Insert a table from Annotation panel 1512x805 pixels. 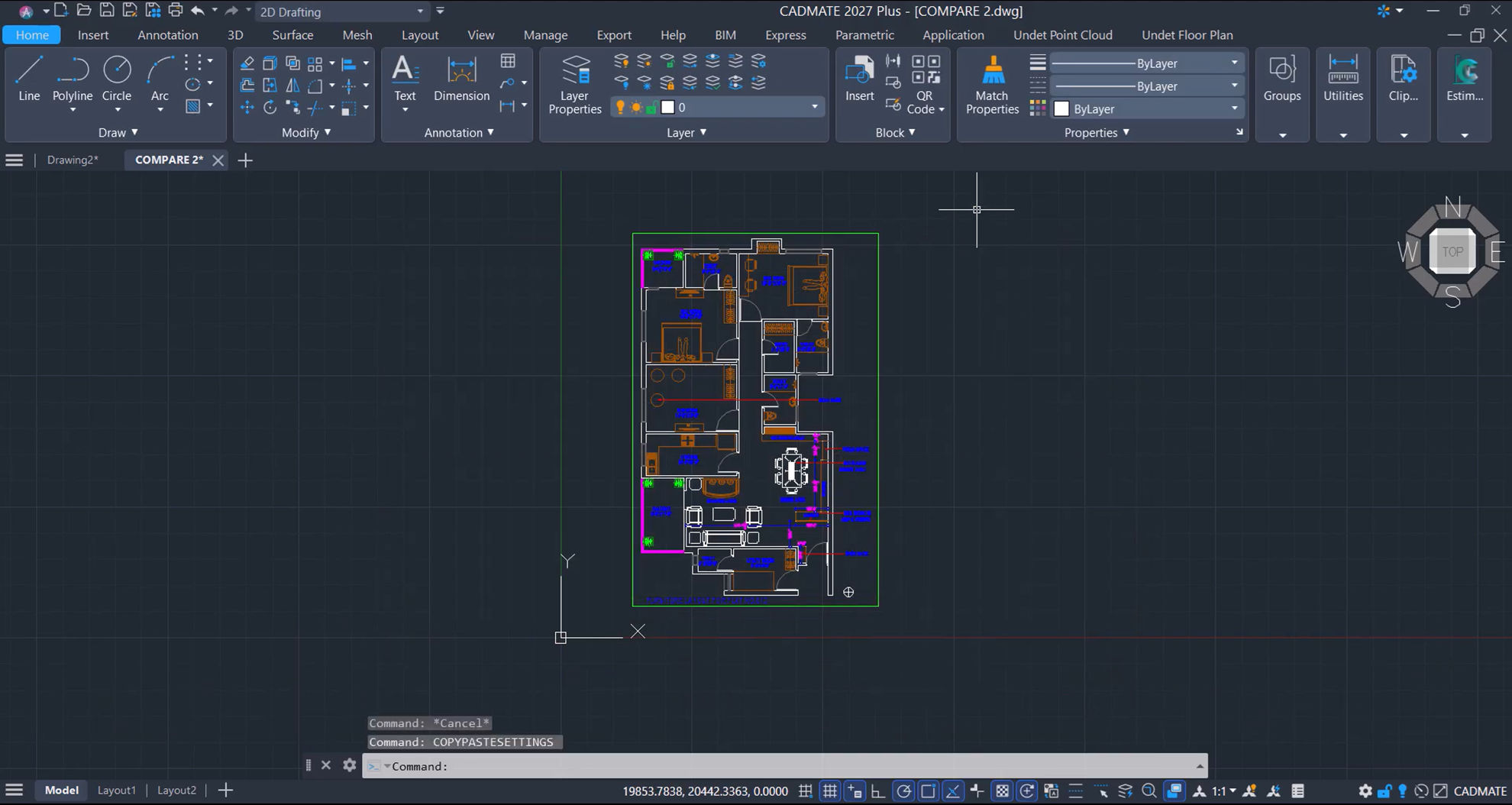pos(508,61)
